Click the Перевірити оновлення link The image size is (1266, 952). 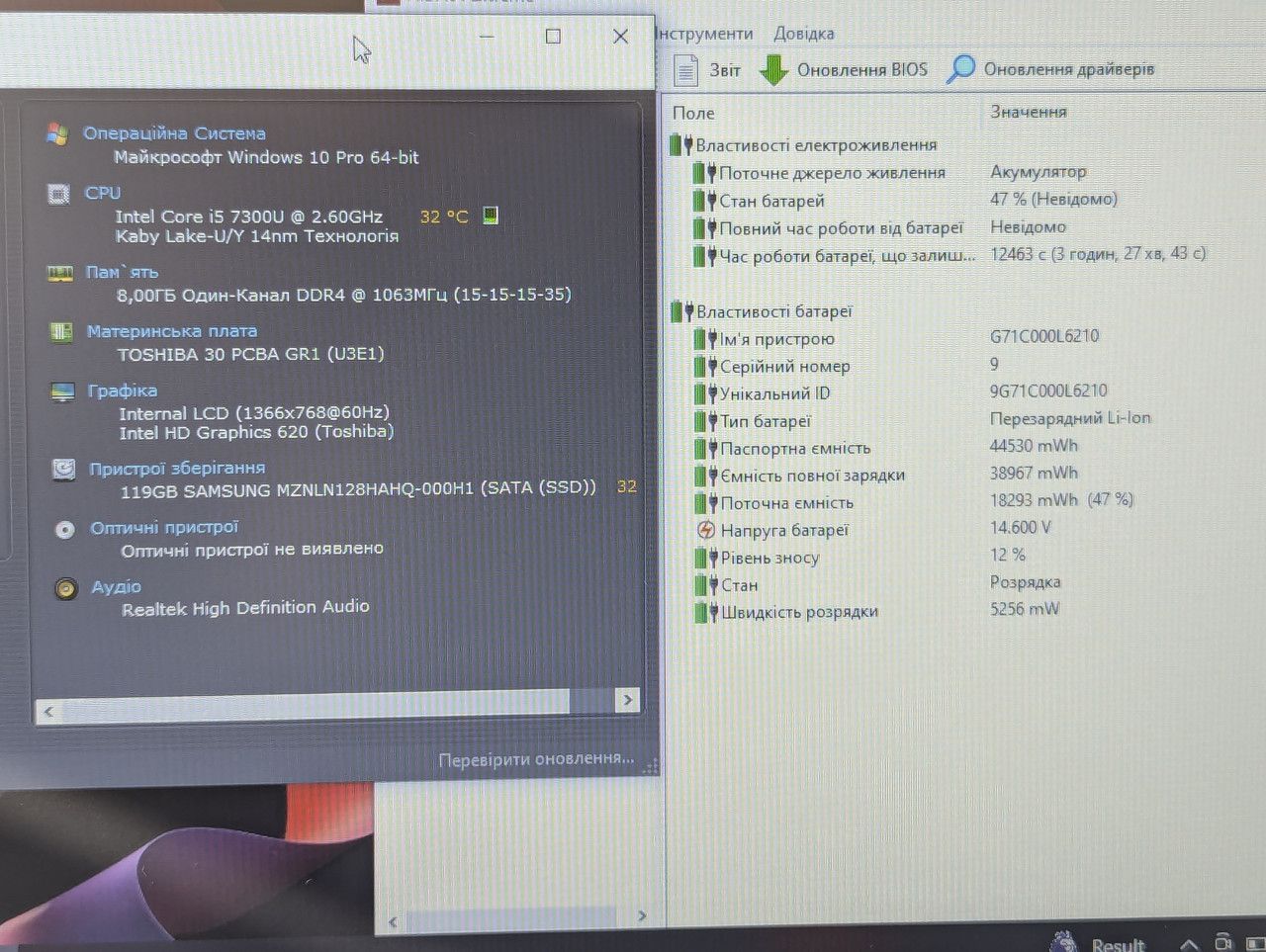point(536,759)
